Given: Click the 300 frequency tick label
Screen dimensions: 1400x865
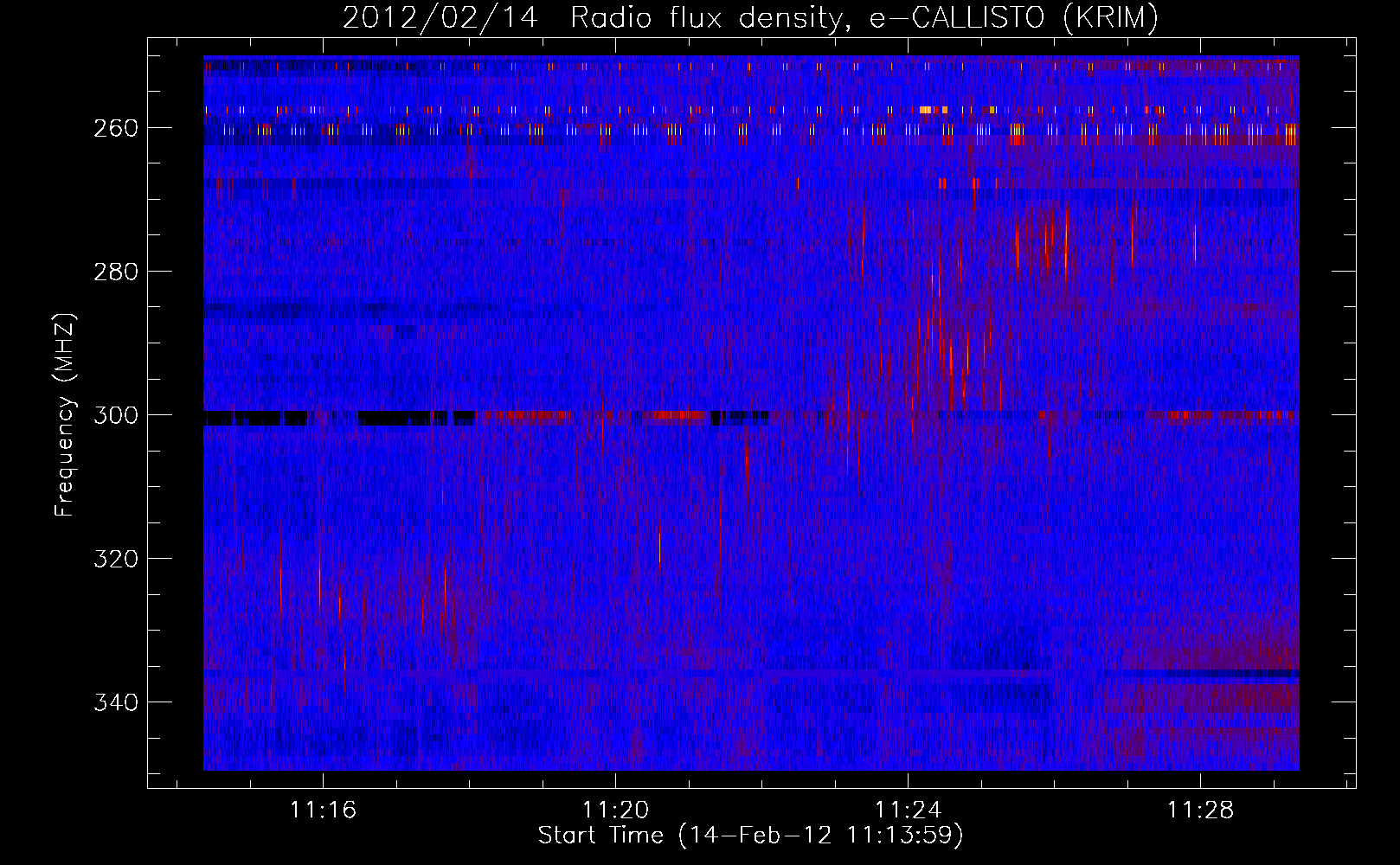Looking at the screenshot, I should pos(115,415).
